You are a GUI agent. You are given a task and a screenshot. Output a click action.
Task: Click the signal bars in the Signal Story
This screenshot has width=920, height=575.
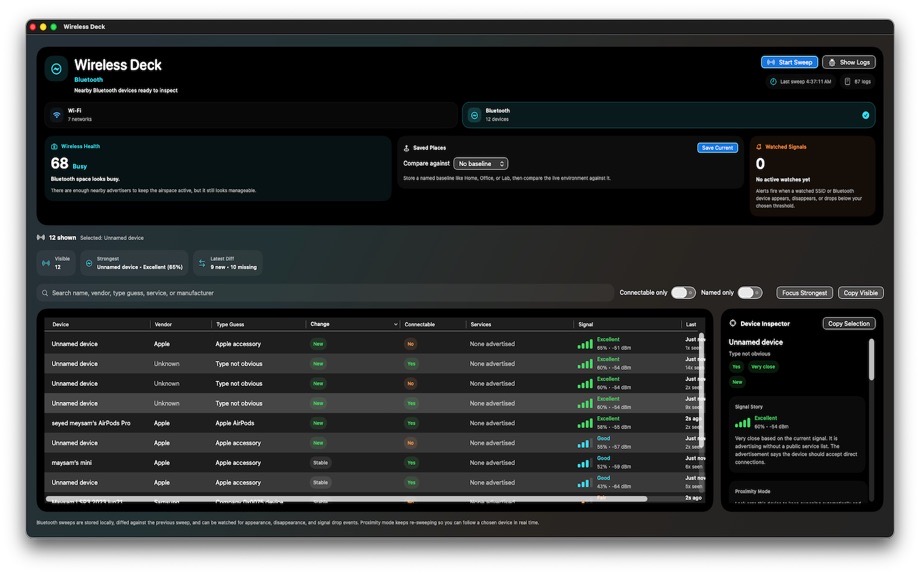click(742, 422)
